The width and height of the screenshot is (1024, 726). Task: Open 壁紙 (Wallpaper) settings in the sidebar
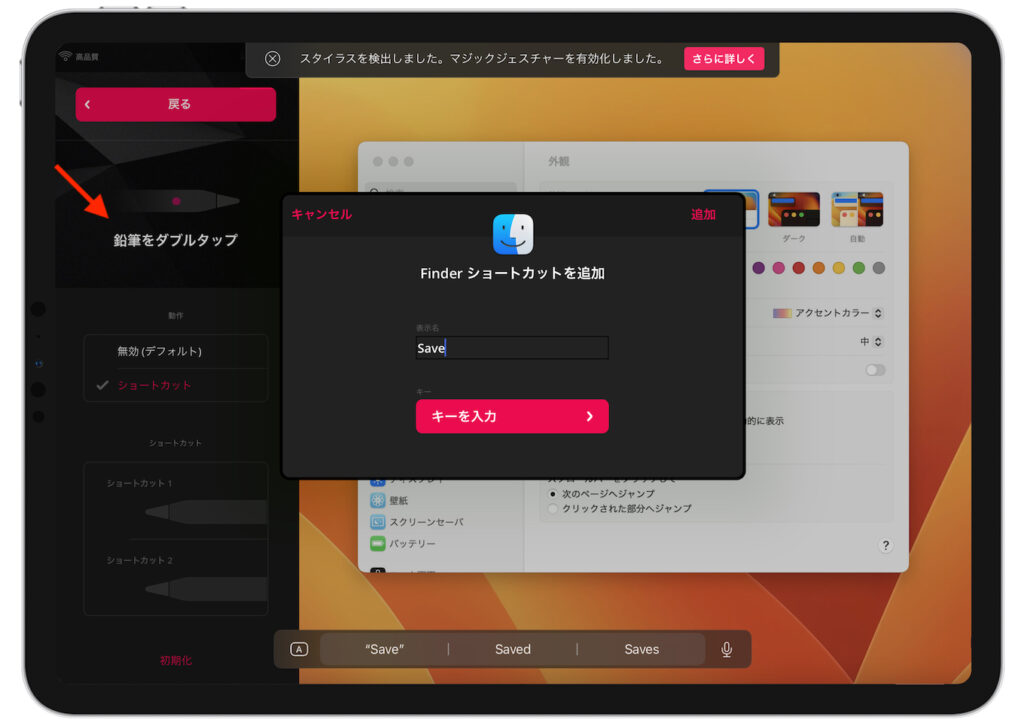[x=397, y=498]
